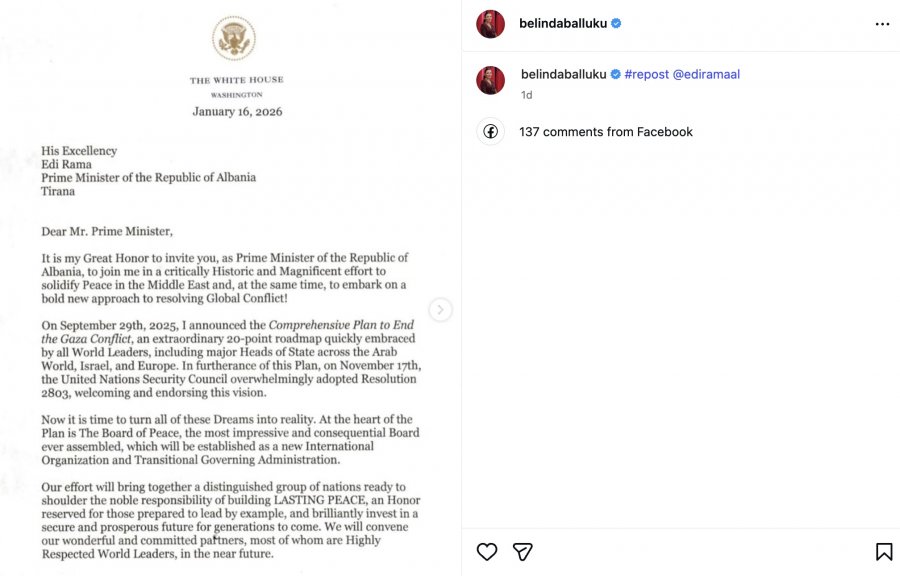The height and width of the screenshot is (576, 900).
Task: Open the three-dot more options menu
Action: coord(882,24)
